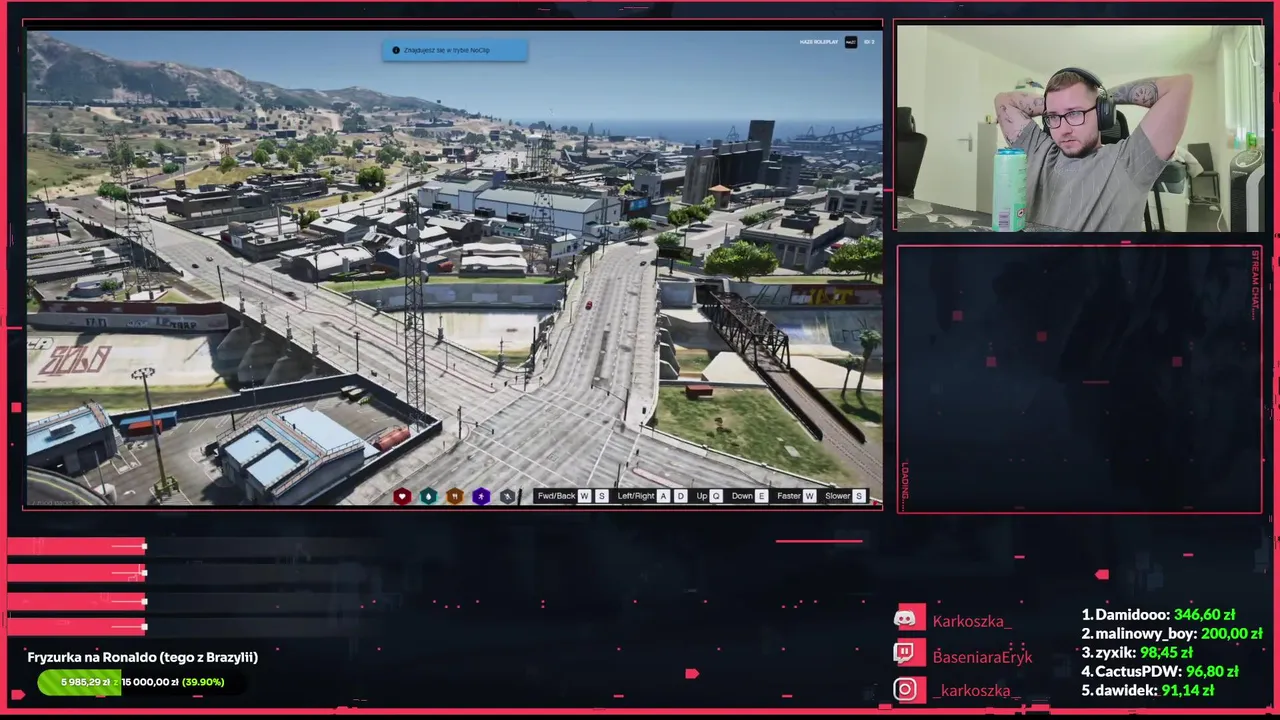
Task: Click the A key hint for Left/Right
Action: [x=663, y=496]
